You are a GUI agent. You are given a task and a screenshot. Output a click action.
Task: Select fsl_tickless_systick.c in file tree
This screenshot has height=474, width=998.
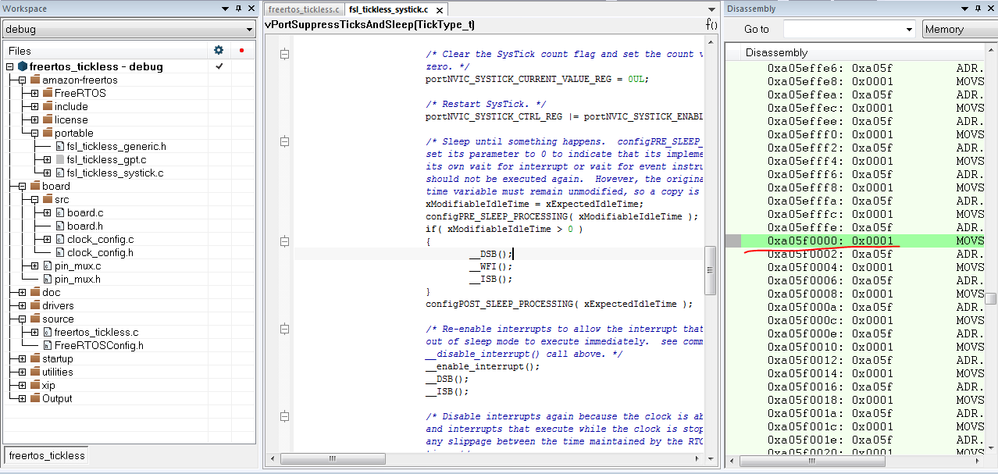pyautogui.click(x=115, y=173)
